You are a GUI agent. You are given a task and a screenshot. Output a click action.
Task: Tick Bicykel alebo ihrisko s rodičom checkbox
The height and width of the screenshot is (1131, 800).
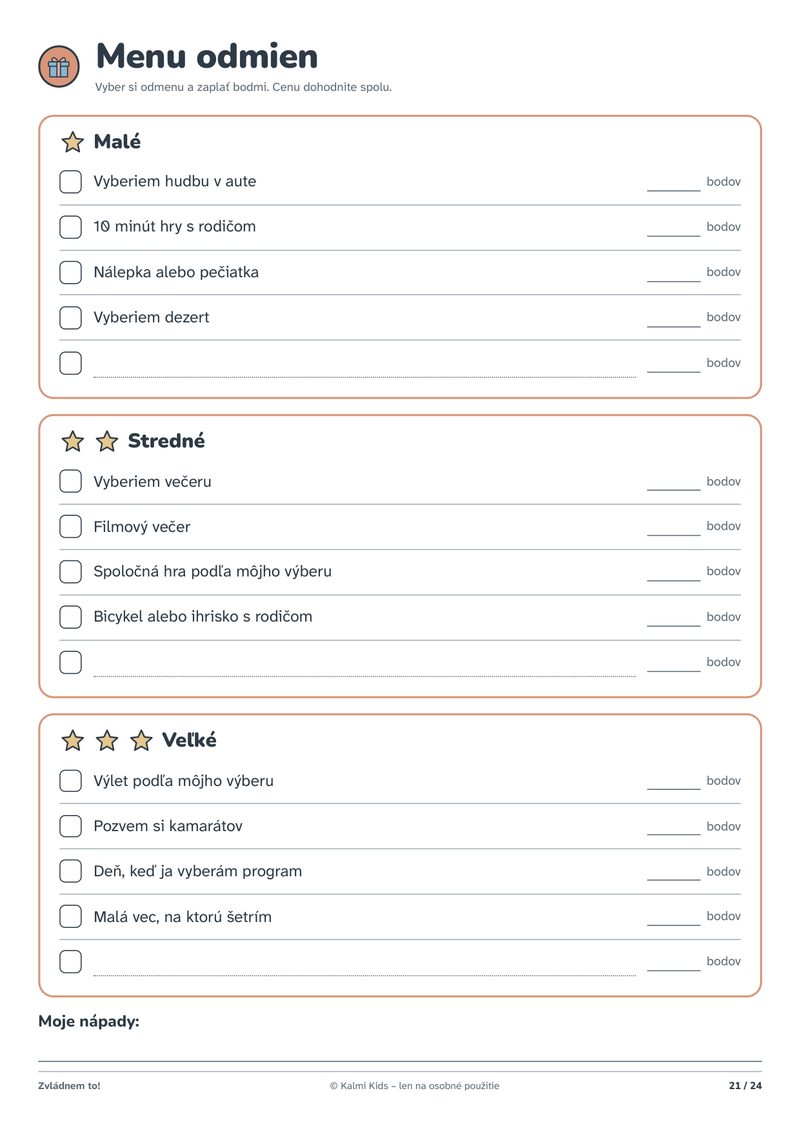tap(70, 617)
